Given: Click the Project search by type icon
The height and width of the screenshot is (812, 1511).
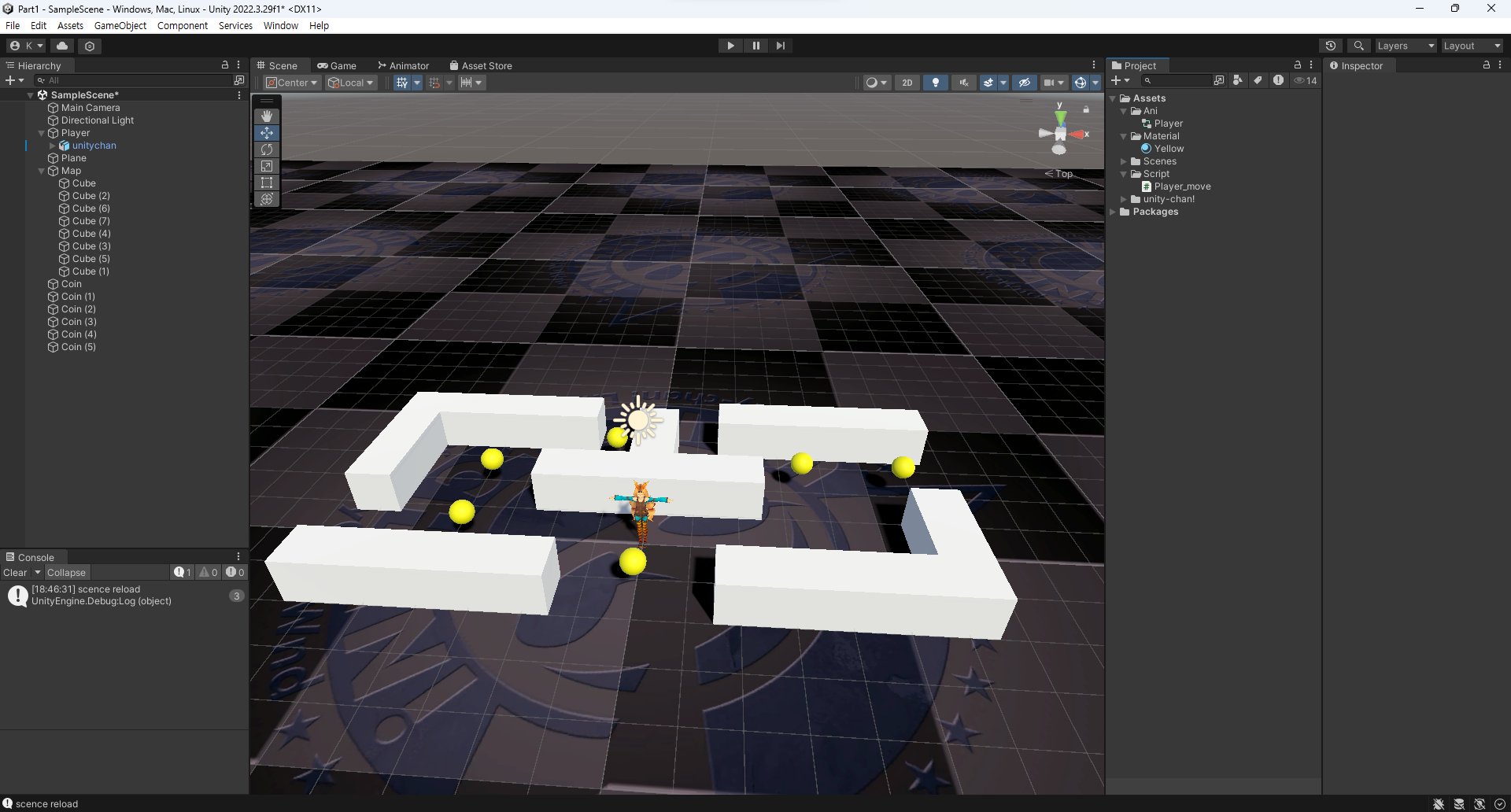Looking at the screenshot, I should pos(1237,80).
